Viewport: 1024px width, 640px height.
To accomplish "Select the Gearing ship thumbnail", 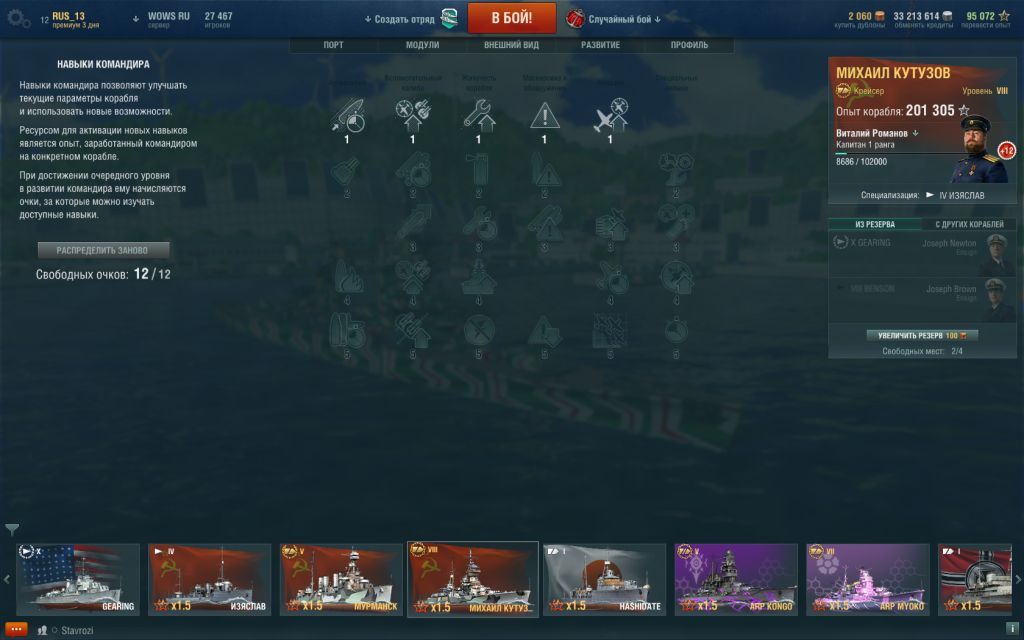I will pos(78,579).
